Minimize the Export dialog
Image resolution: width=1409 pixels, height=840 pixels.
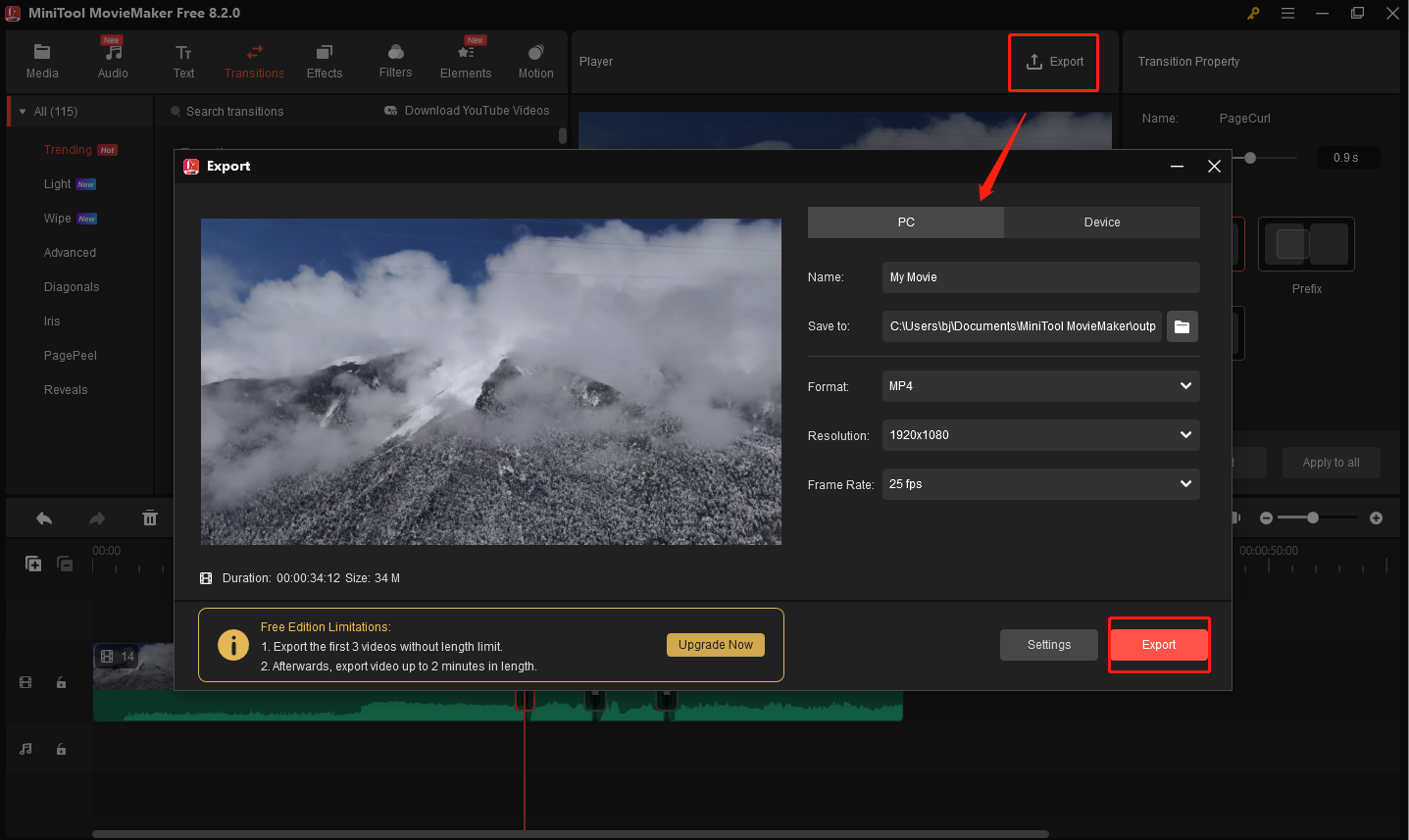1177,167
